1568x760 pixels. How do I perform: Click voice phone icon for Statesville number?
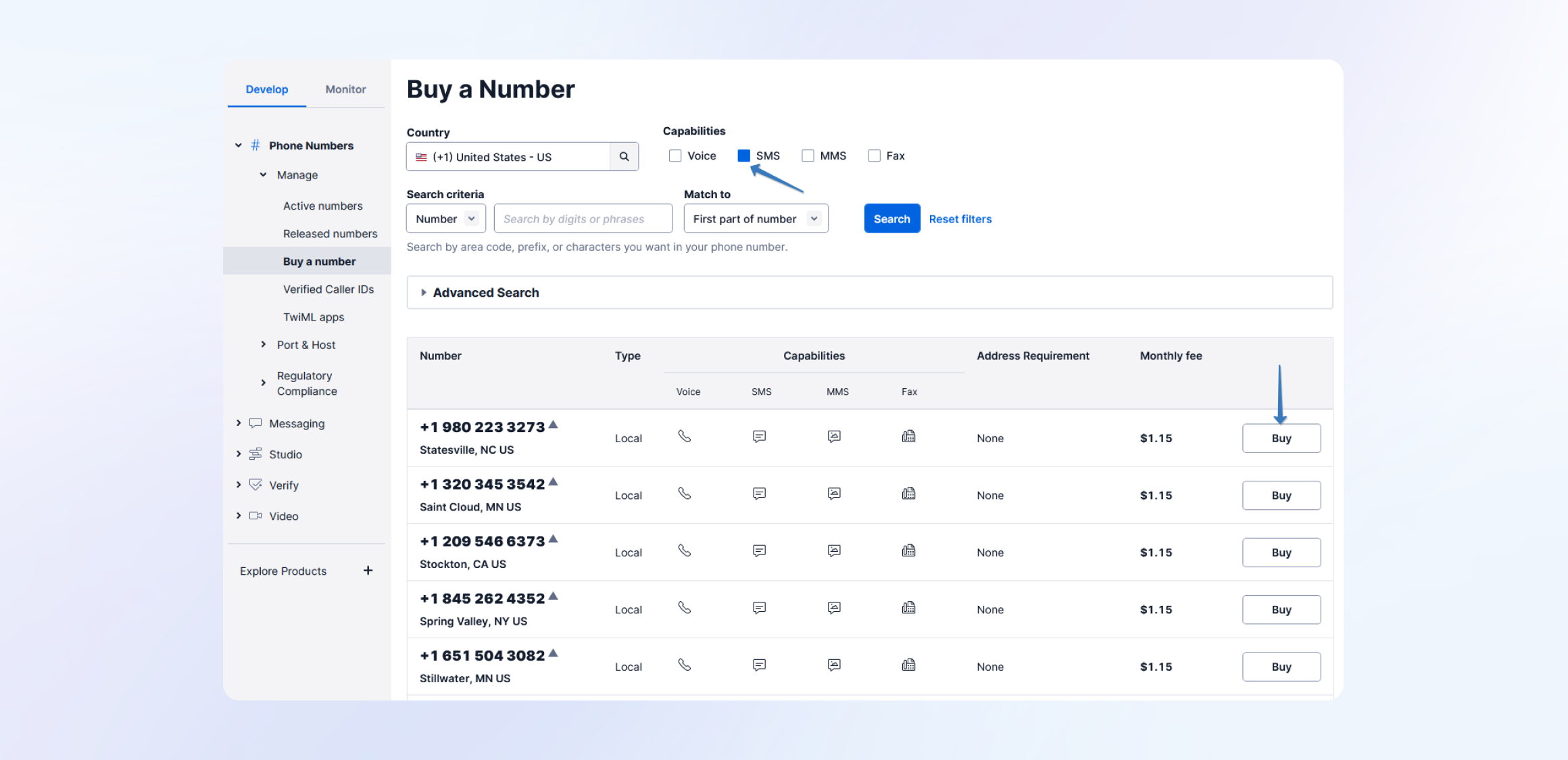pyautogui.click(x=685, y=437)
